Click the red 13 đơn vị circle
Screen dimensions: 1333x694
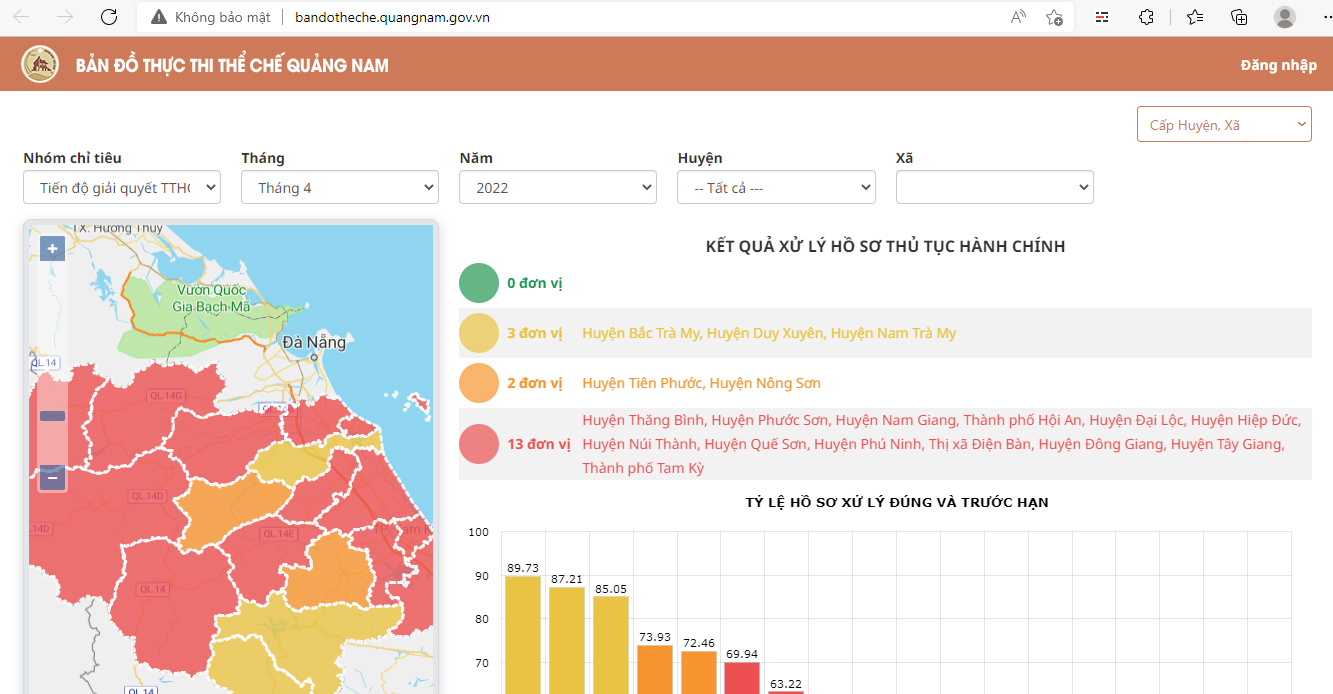click(479, 444)
